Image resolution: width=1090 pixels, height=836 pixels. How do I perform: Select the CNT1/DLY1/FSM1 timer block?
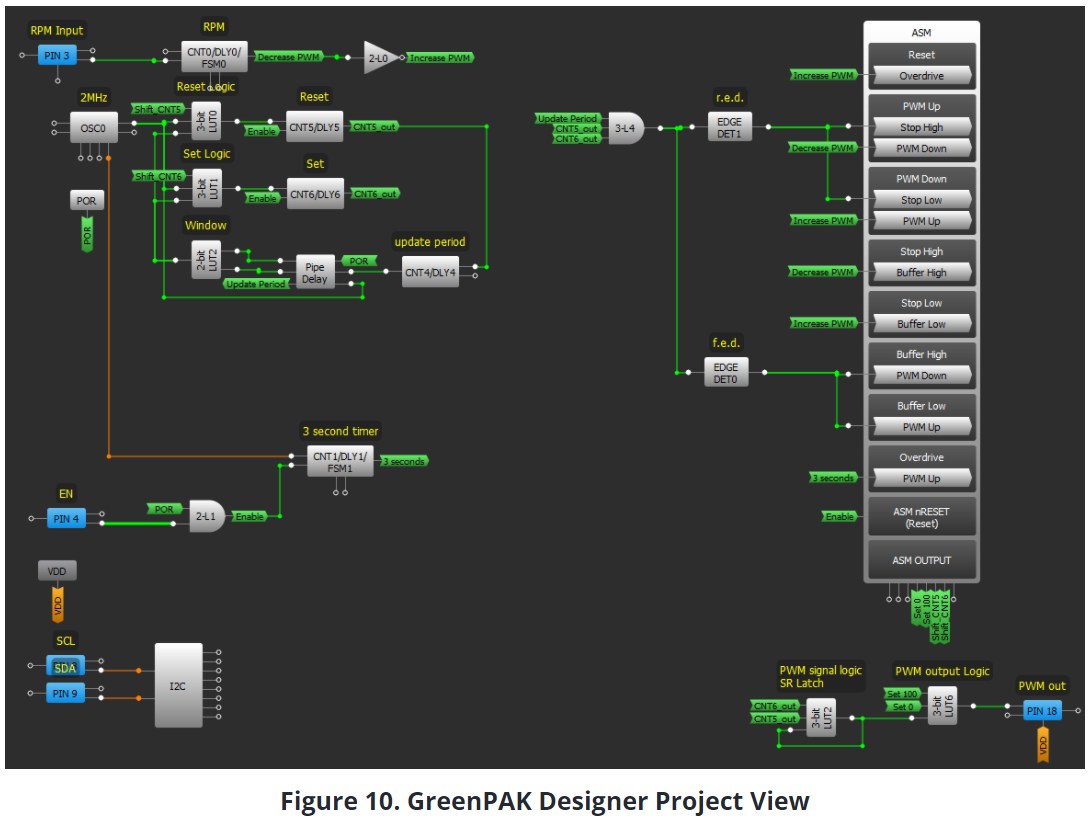tap(341, 462)
